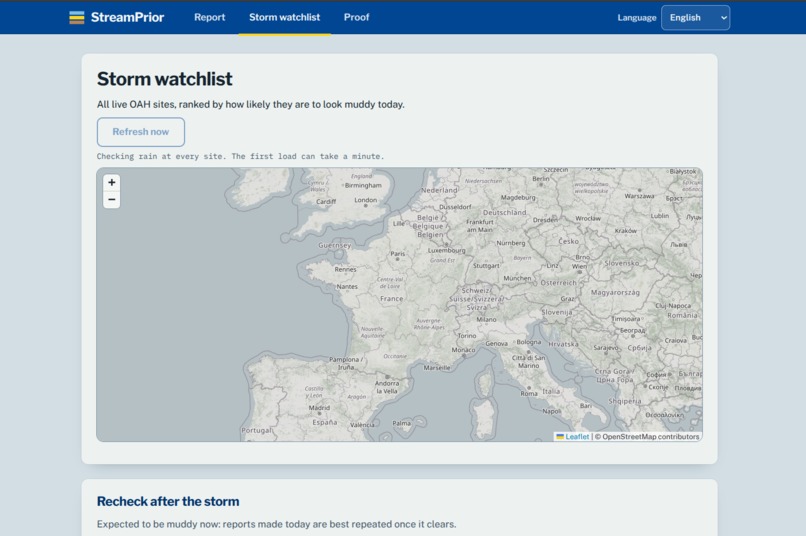Click the Paris label on the map
Viewport: 806px width, 536px height.
398,253
